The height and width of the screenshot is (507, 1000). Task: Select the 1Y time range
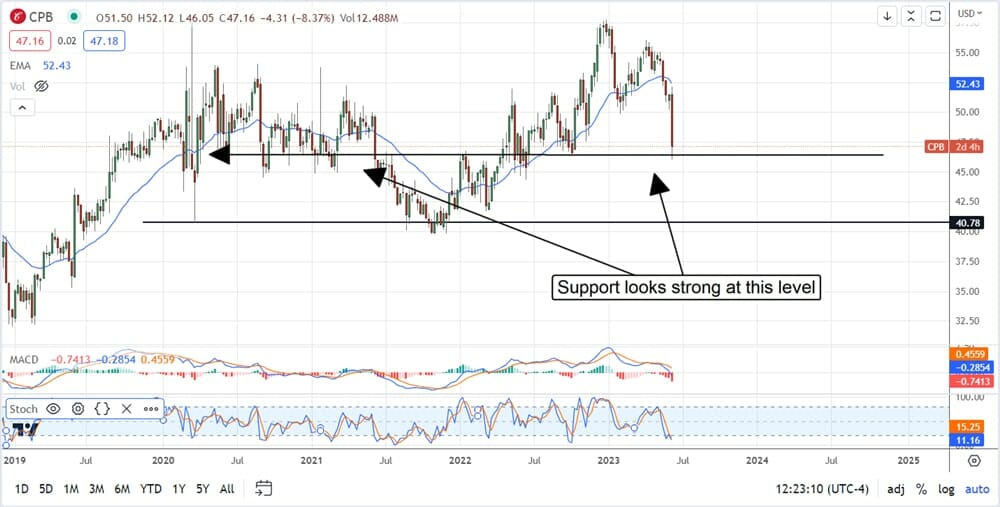pos(178,489)
